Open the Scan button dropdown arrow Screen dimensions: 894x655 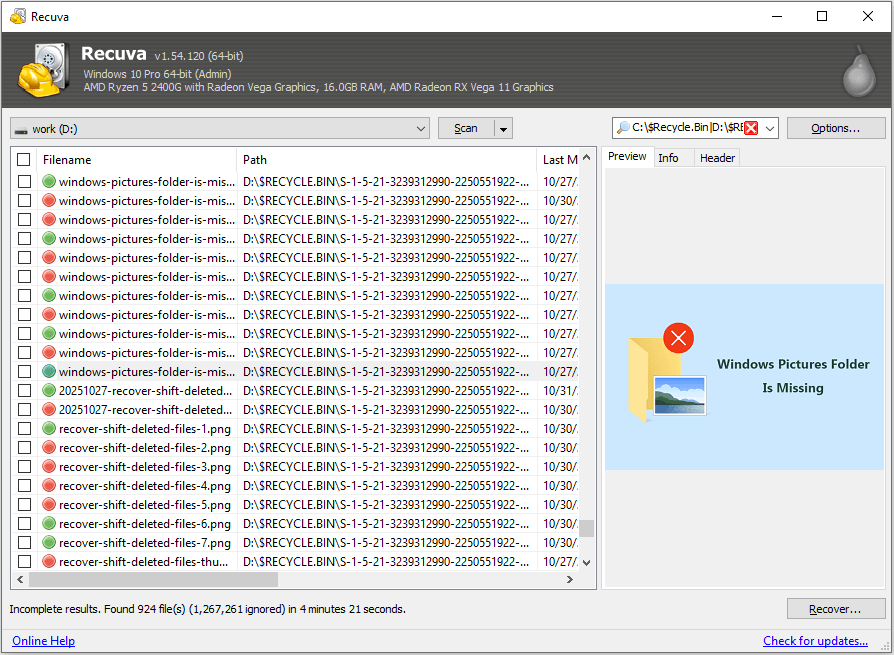tap(503, 129)
